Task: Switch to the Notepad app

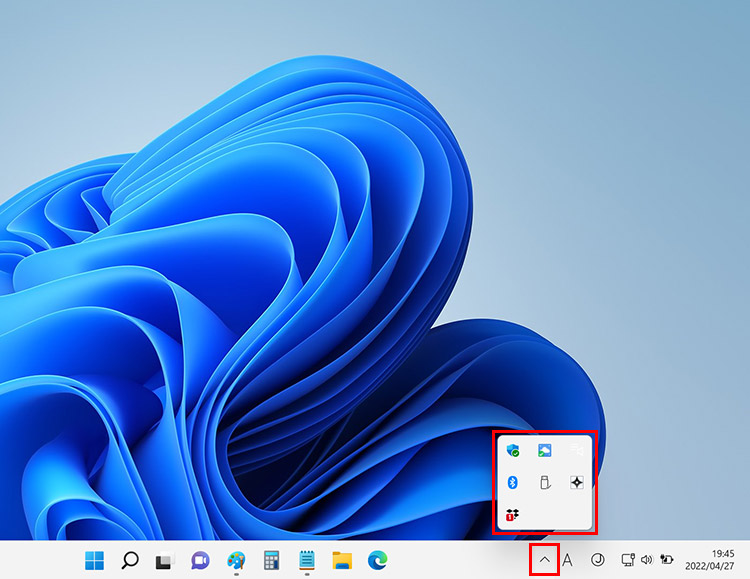Action: tap(307, 560)
